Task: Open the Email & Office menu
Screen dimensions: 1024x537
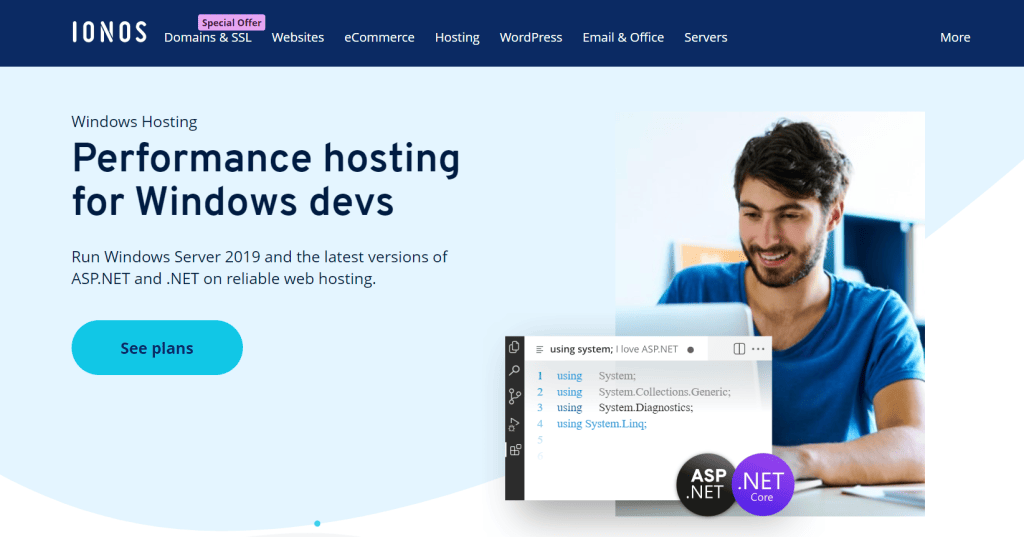Action: point(623,37)
